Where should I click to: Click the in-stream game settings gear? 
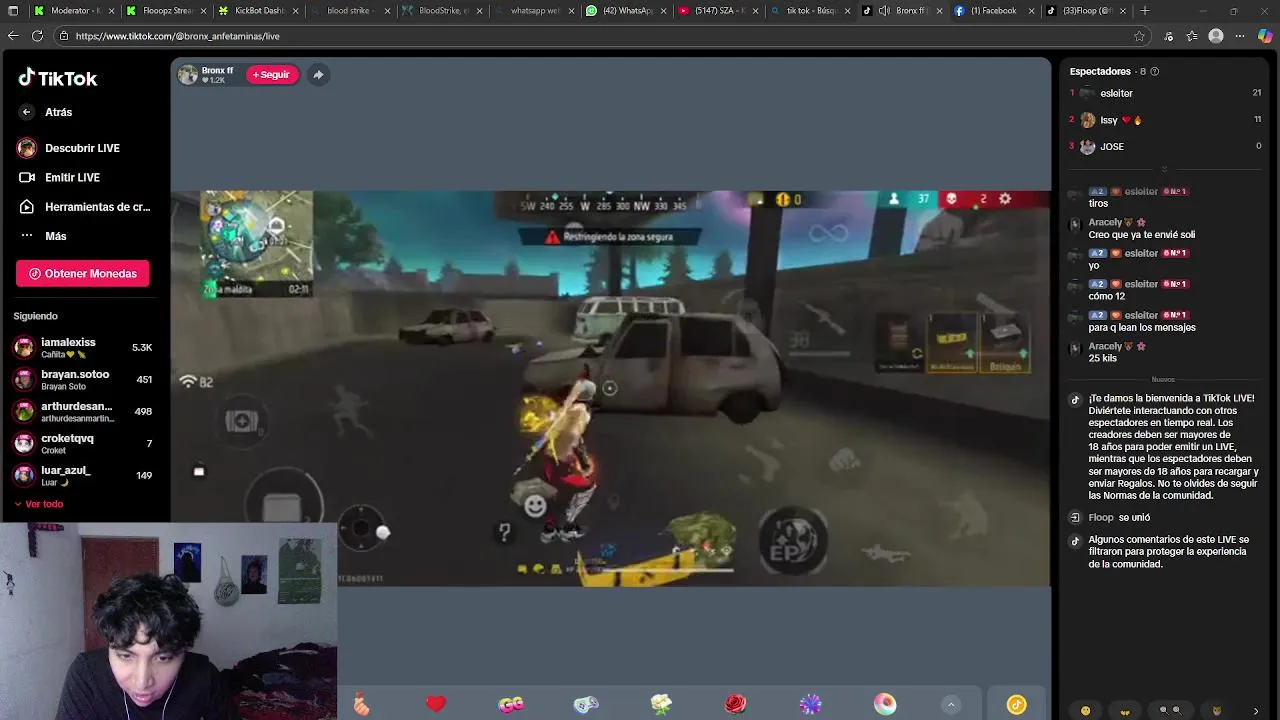point(1005,199)
